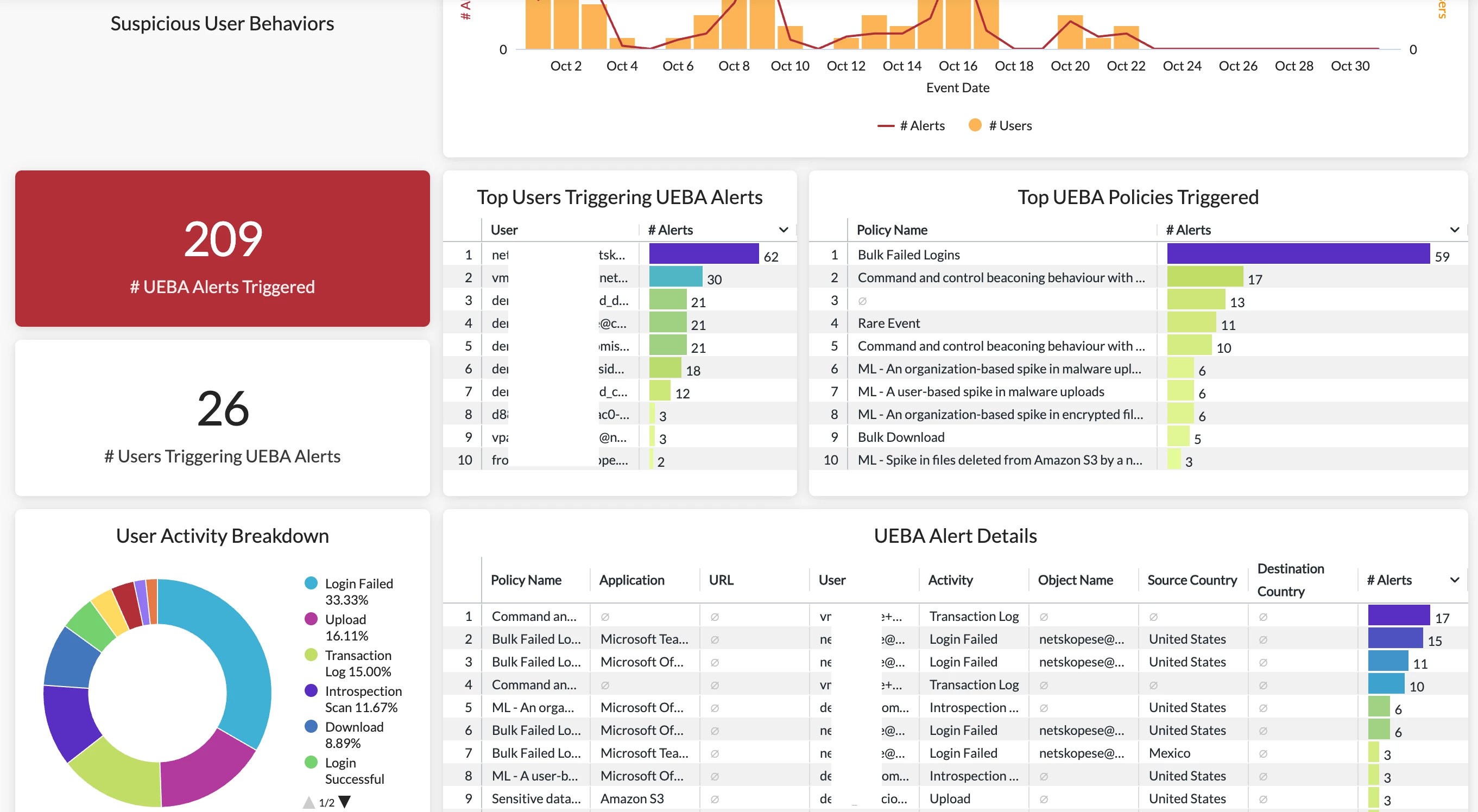Click the Bulk Failed Logins bar showing 59
The image size is (1478, 812).
point(1298,254)
